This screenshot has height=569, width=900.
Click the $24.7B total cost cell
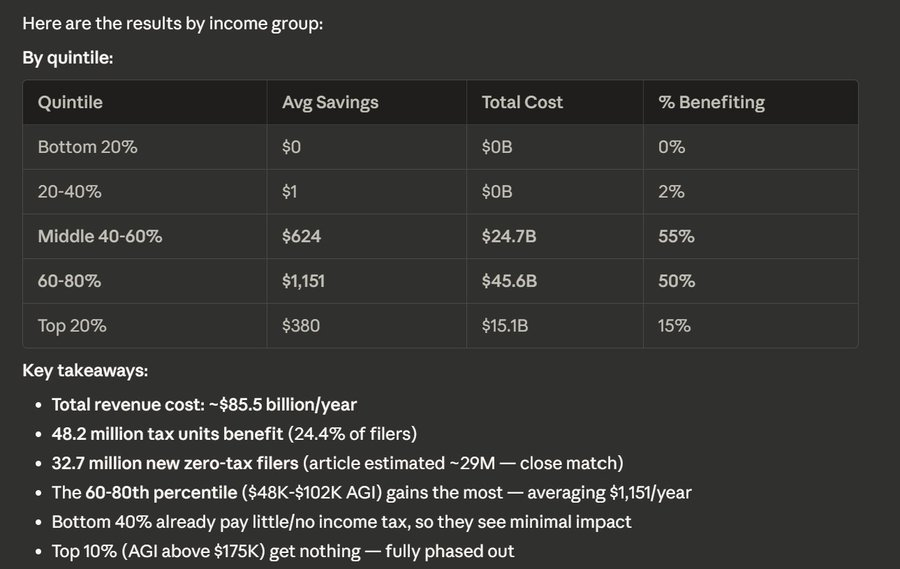509,237
